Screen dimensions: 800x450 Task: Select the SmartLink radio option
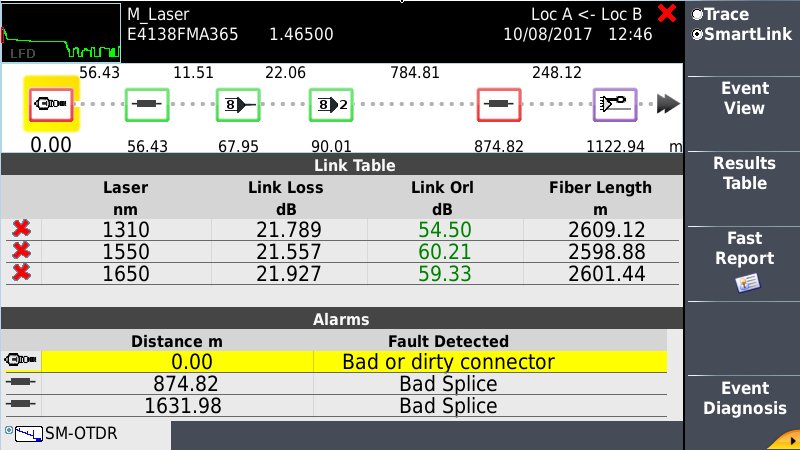coord(741,34)
